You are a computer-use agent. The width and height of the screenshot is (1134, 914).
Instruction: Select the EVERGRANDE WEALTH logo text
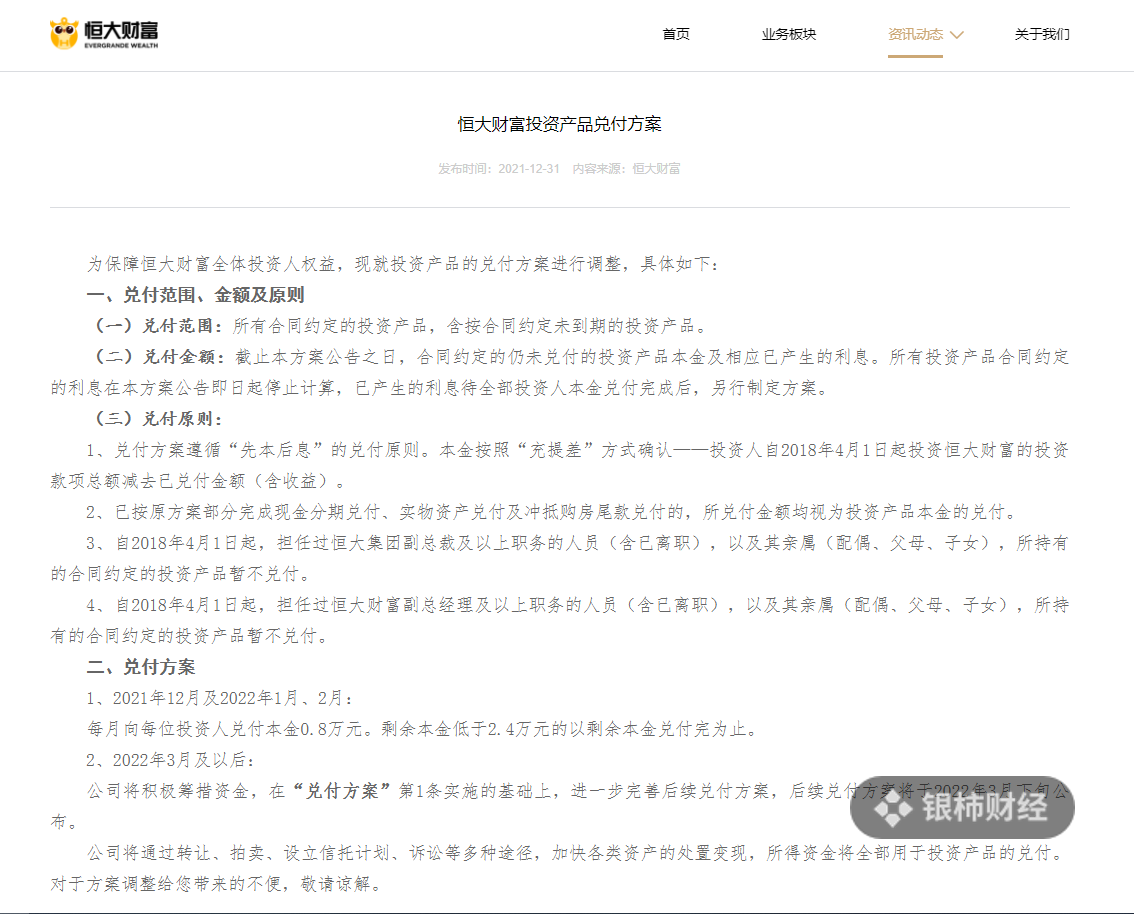point(121,45)
